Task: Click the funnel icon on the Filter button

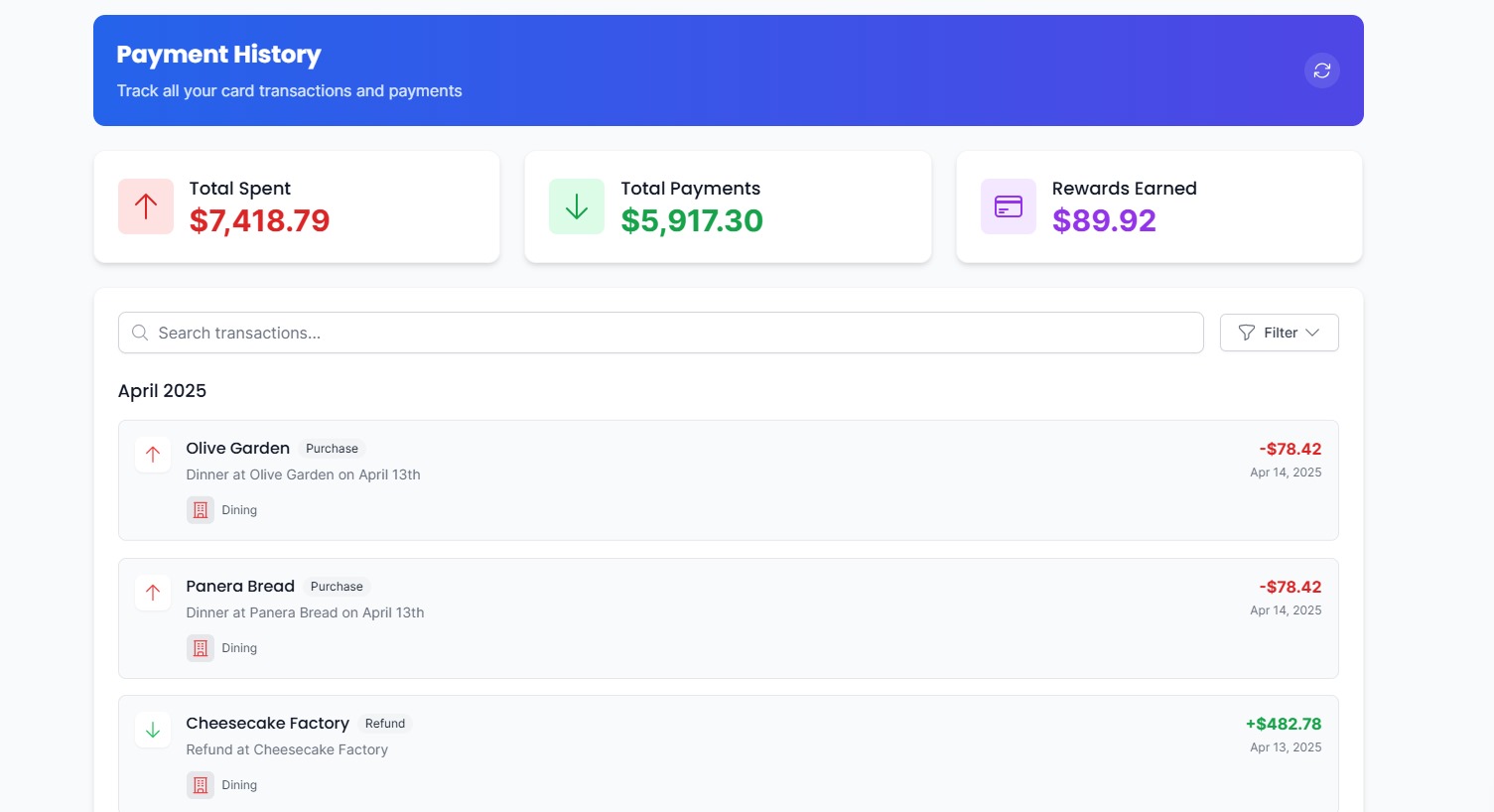Action: (1247, 333)
